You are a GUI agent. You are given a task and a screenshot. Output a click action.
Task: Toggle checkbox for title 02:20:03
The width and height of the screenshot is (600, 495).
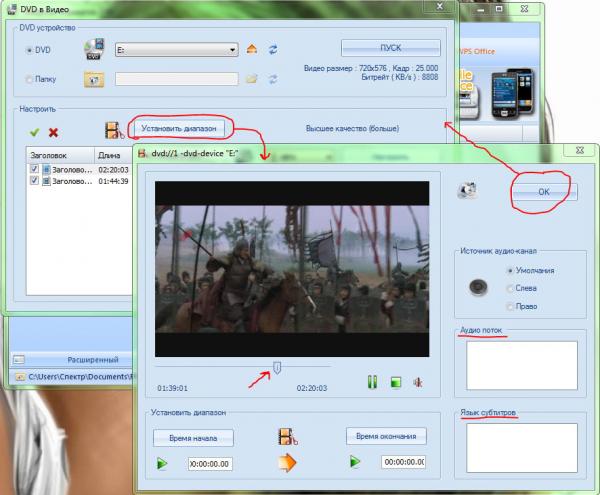(x=34, y=169)
